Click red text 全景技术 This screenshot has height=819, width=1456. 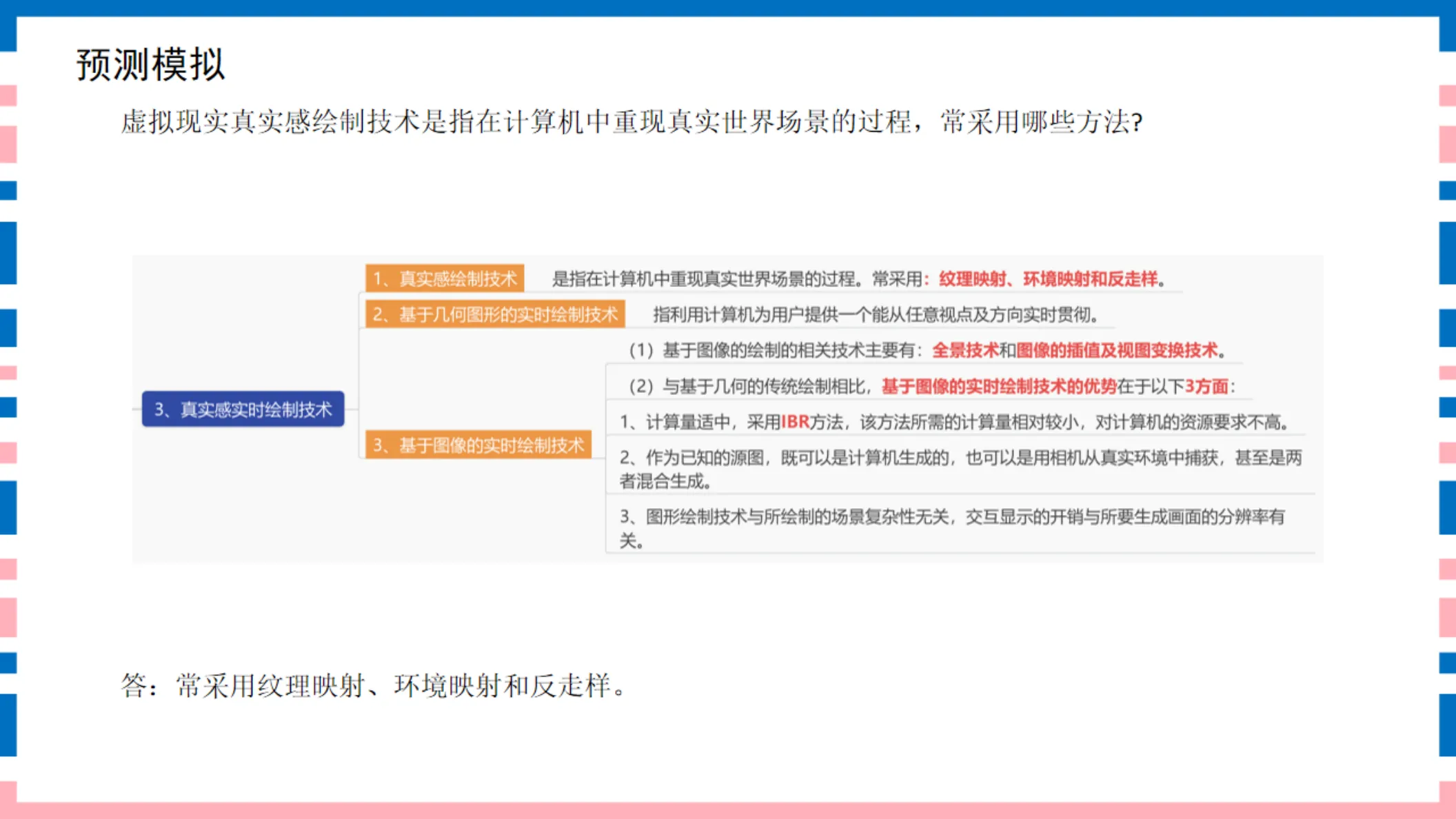point(965,350)
